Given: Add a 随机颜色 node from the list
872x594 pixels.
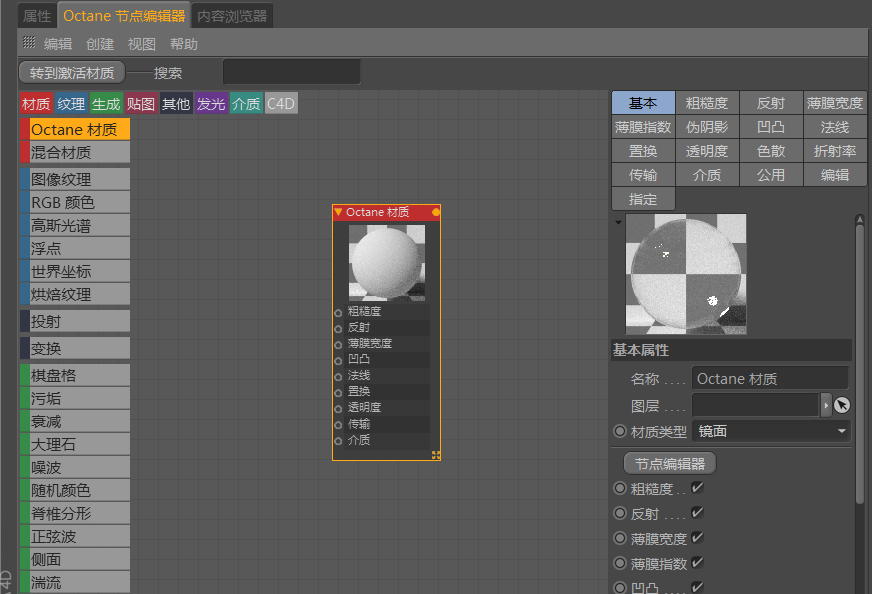Looking at the screenshot, I should click(75, 490).
